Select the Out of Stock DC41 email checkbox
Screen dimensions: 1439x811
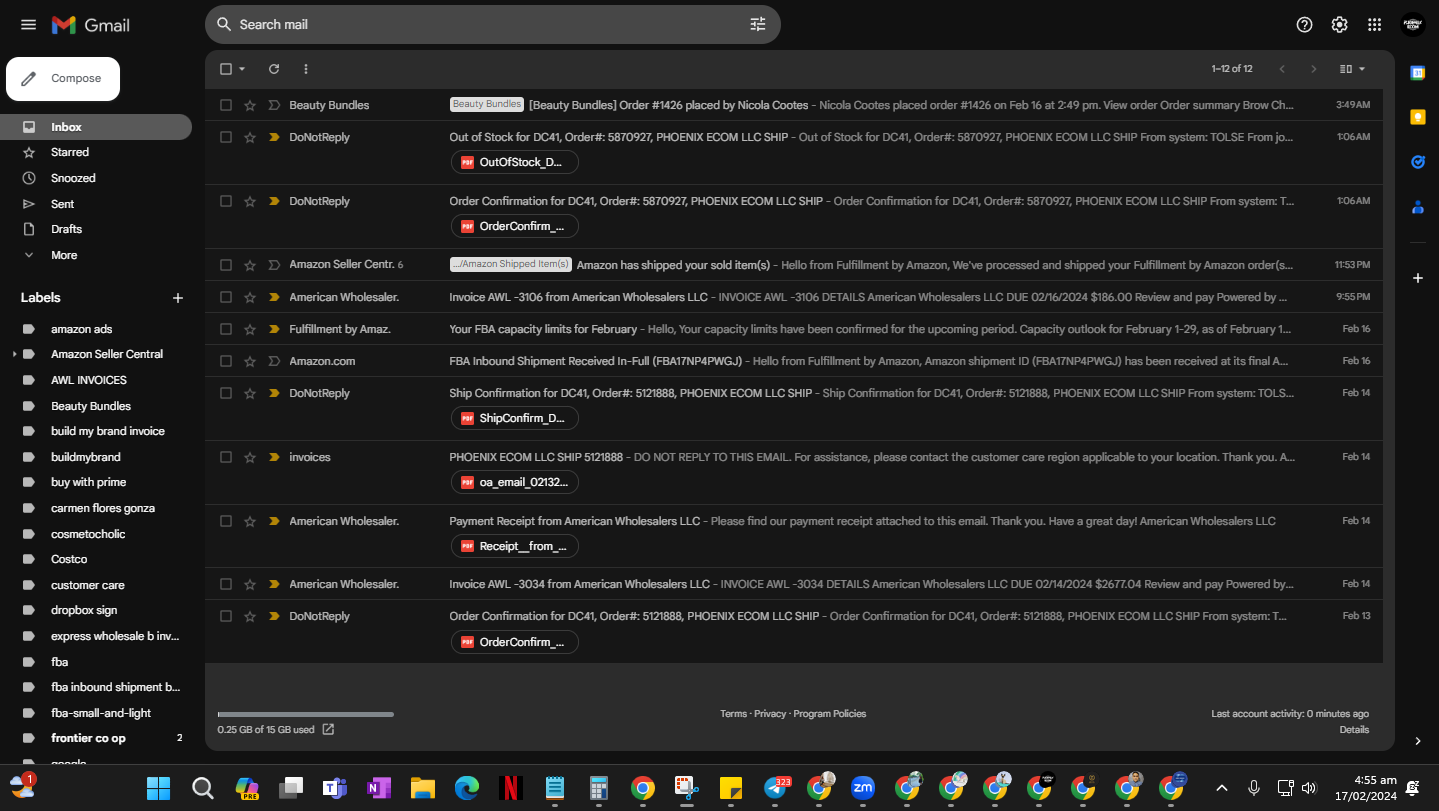click(x=226, y=137)
